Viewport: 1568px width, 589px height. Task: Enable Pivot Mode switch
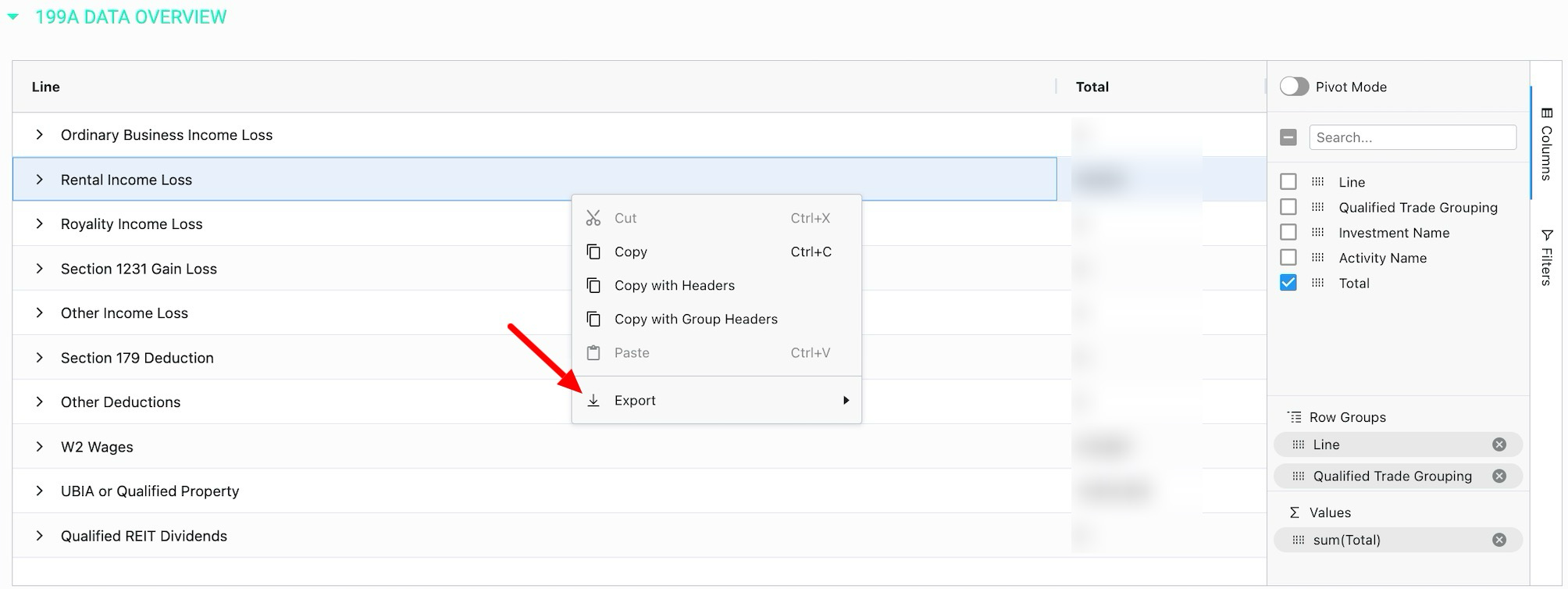(1294, 87)
